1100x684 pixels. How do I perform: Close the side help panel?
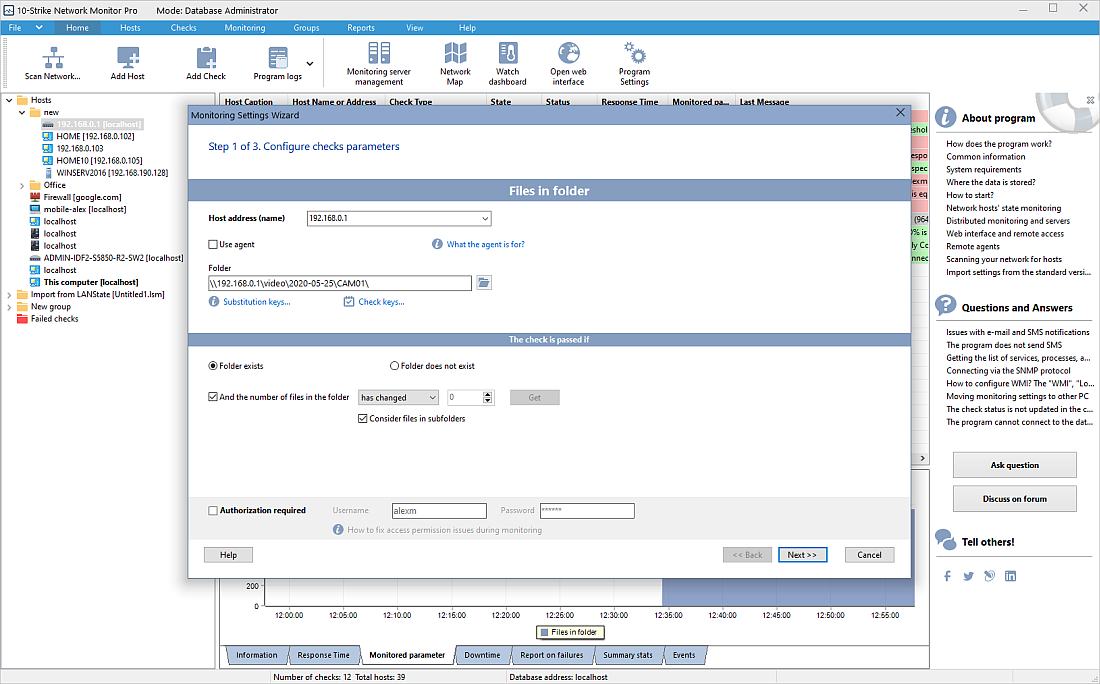coord(1090,100)
